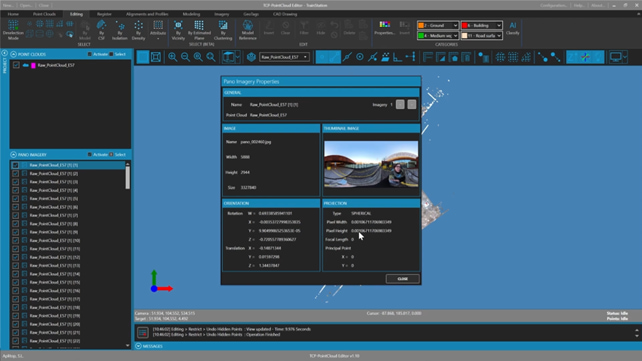Viewport: 642px width, 361px height.
Task: Choose the By Isolation selection tool
Action: (120, 30)
